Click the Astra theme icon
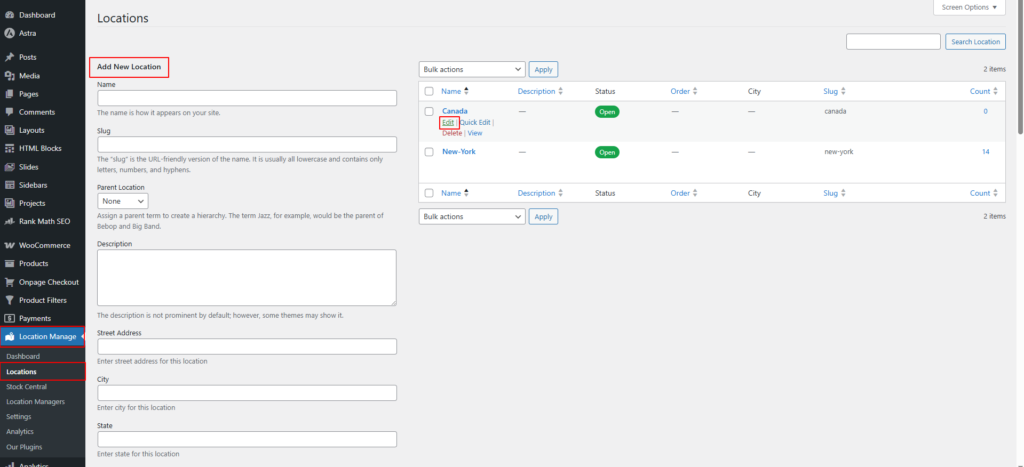The width and height of the screenshot is (1024, 467). pos(9,33)
